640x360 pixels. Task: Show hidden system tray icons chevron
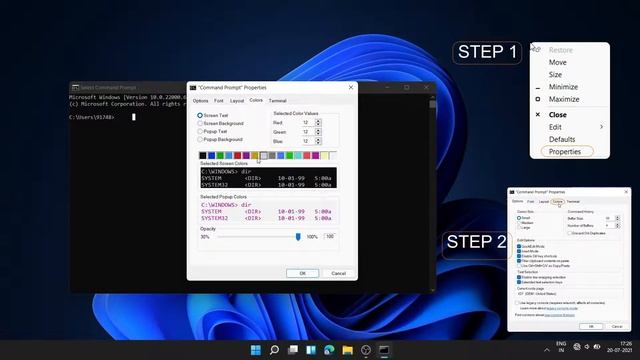pyautogui.click(x=547, y=350)
